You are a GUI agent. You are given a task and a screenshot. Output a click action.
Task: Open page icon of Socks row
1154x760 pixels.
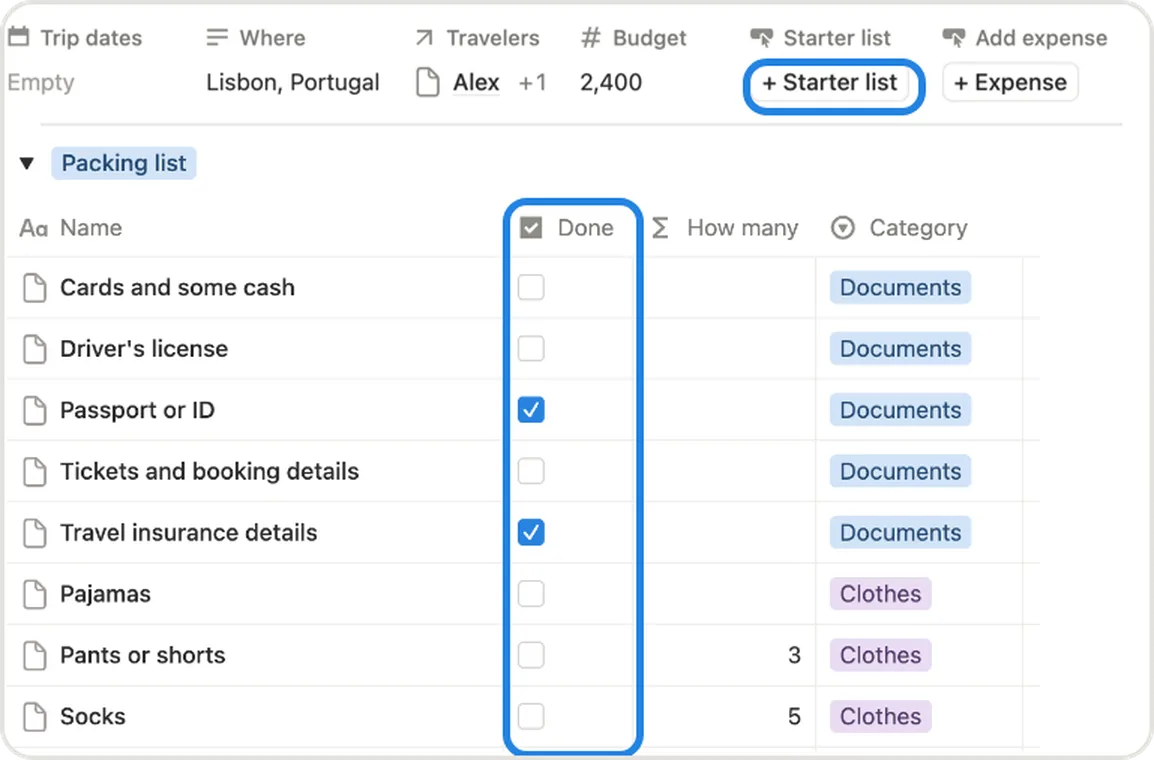[x=34, y=717]
